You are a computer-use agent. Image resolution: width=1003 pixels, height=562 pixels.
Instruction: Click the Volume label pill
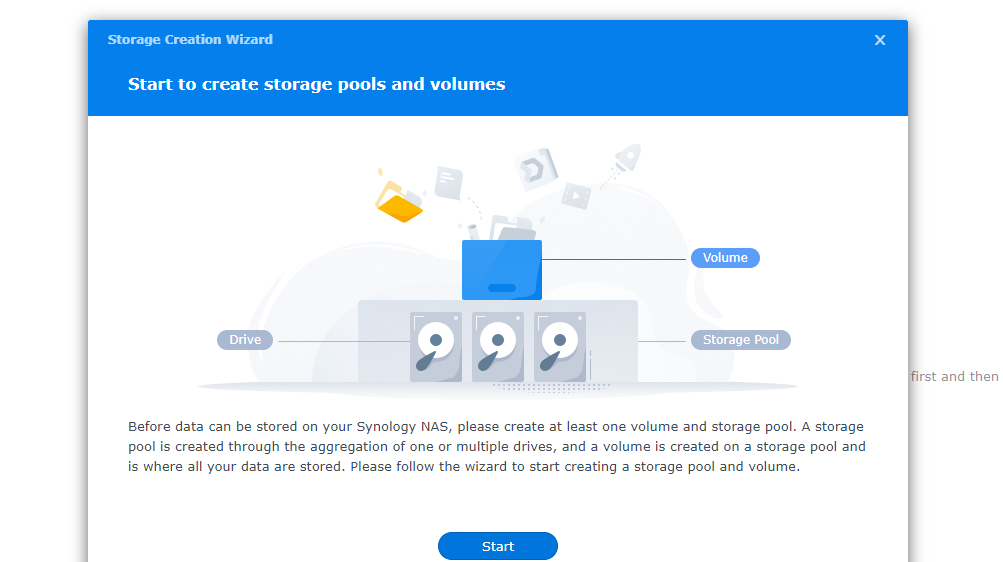725,258
